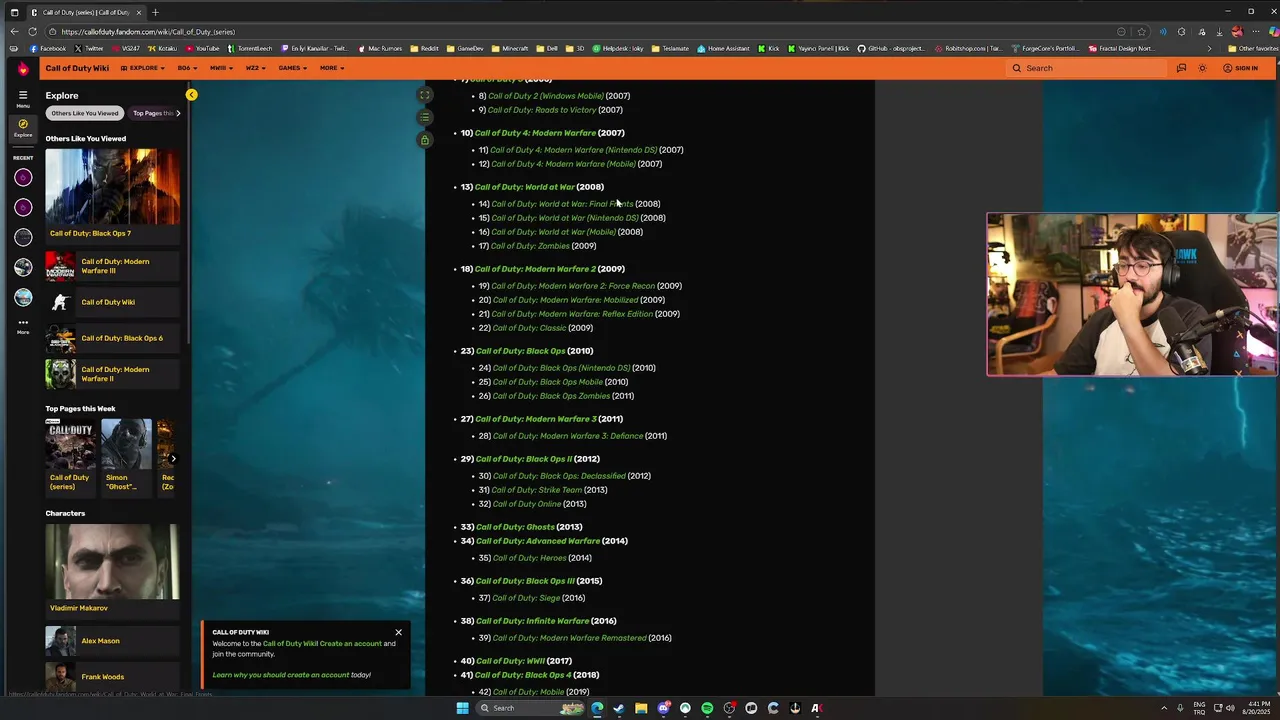Click the fullscreen expand icon beside article
The height and width of the screenshot is (720, 1280).
click(x=425, y=96)
